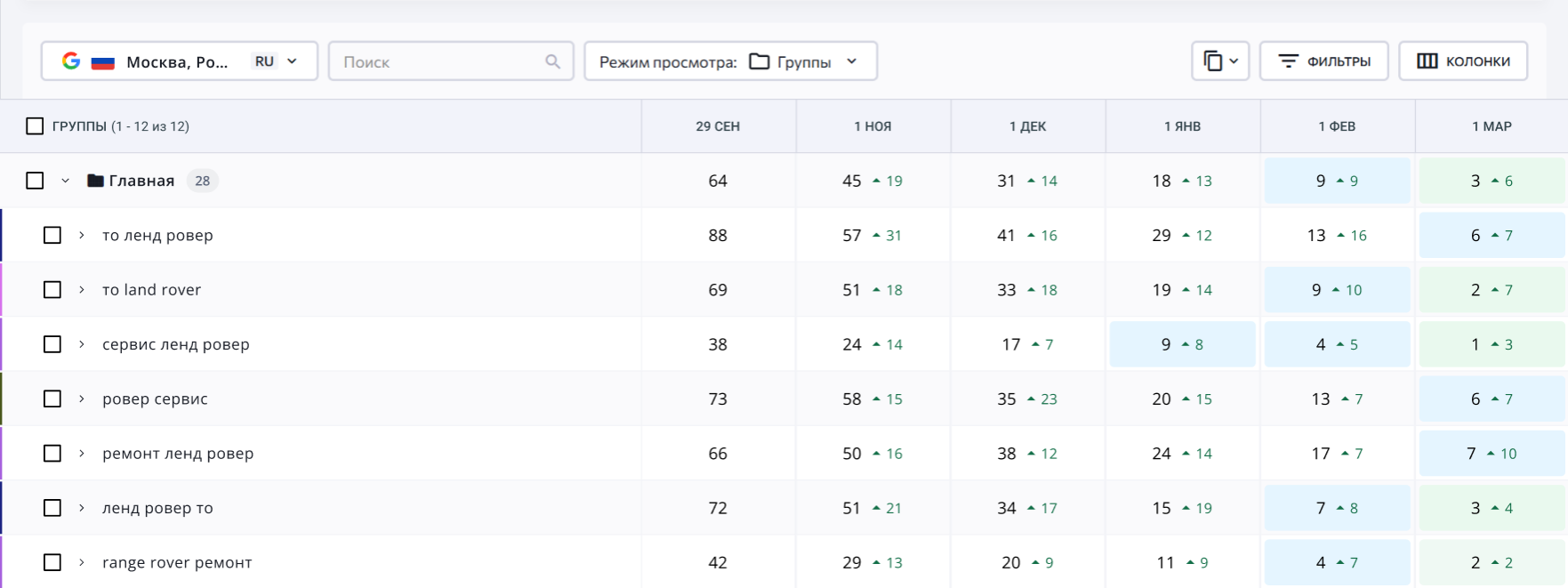Expand the ремонт ленд ровер row
Image resolution: width=1568 pixels, height=588 pixels.
tap(81, 454)
